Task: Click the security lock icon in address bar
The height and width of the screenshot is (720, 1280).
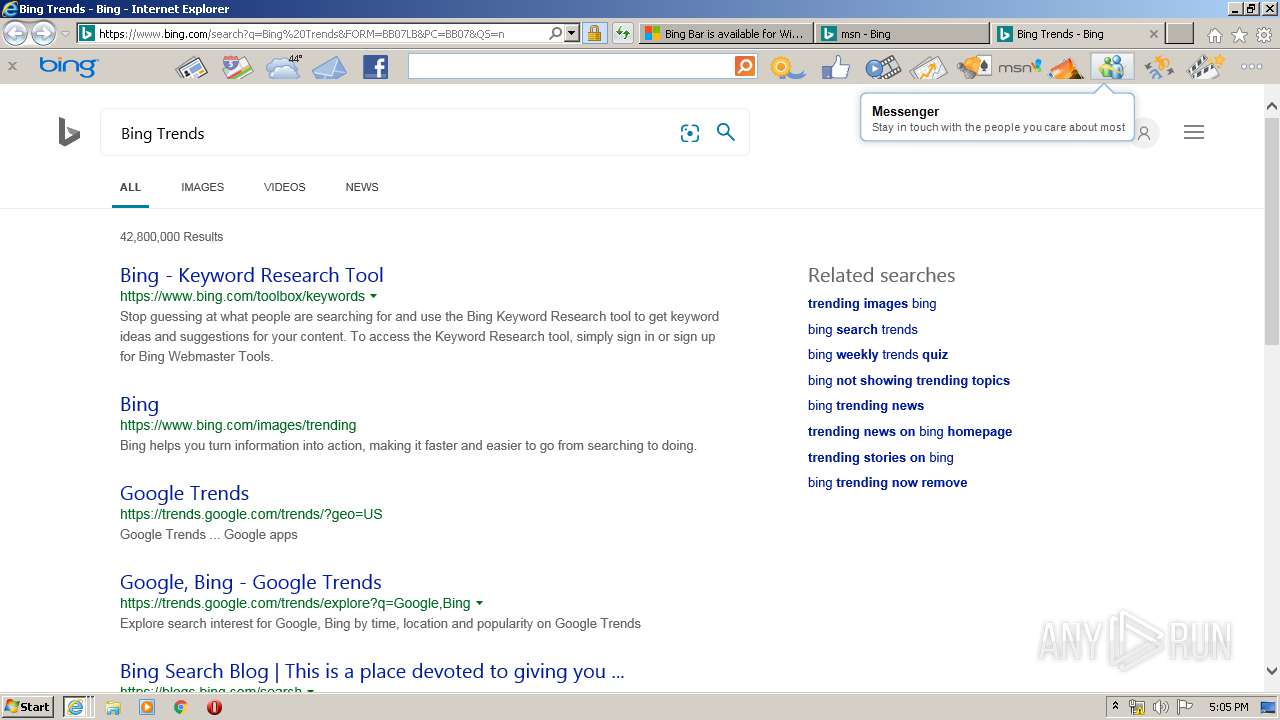Action: coord(594,33)
